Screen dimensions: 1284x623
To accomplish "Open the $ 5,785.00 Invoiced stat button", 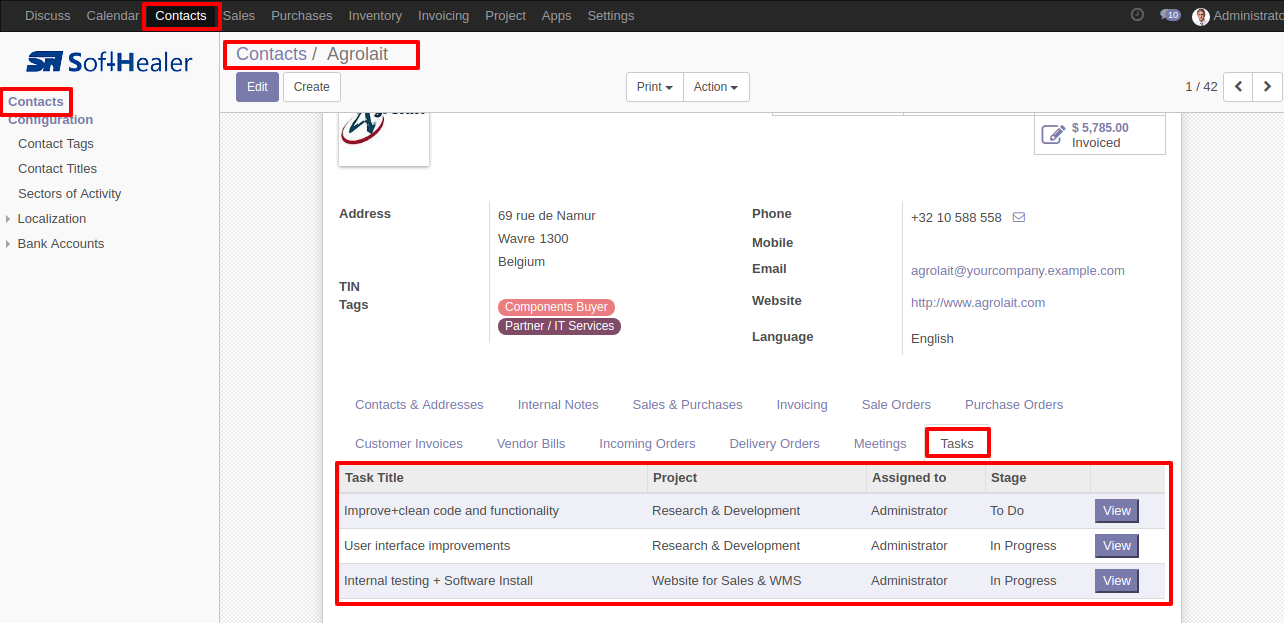I will tap(1100, 135).
